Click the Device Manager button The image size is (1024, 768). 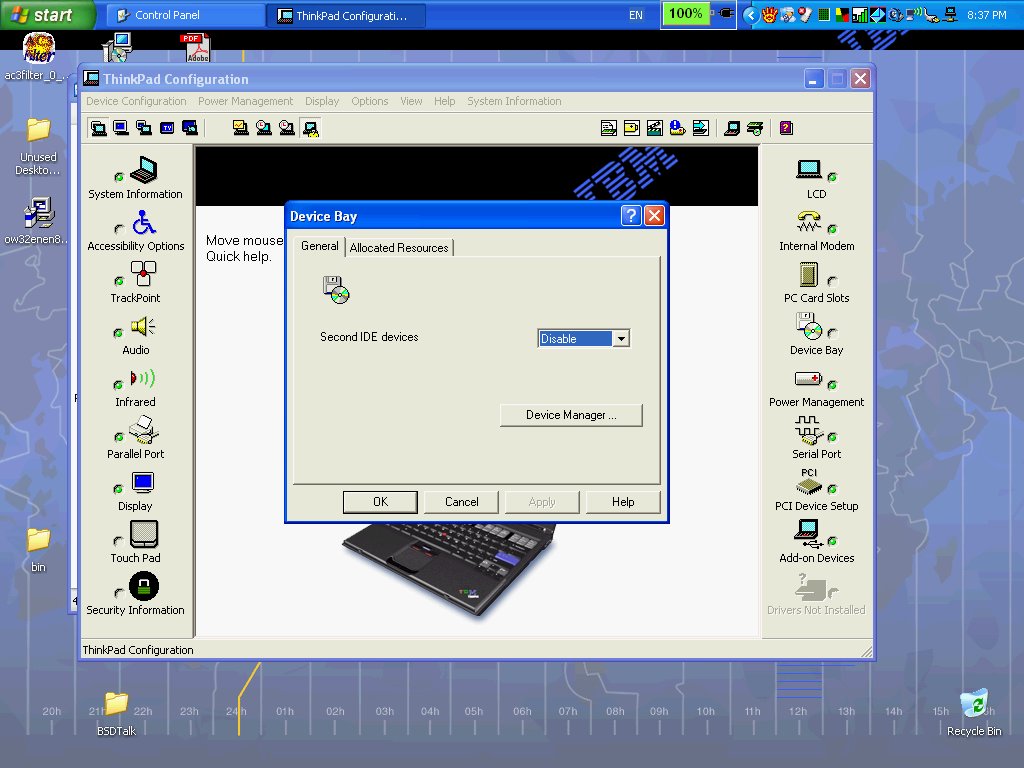coord(571,415)
